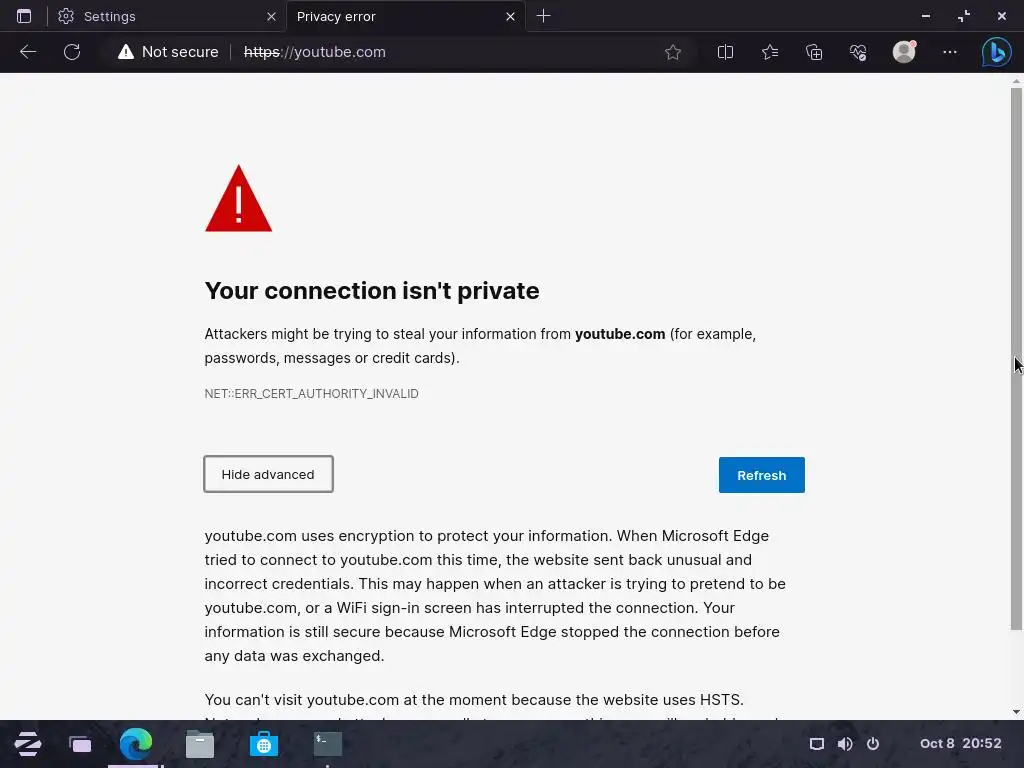Click the heading Your connection isn't private
The width and height of the screenshot is (1024, 768).
[372, 291]
